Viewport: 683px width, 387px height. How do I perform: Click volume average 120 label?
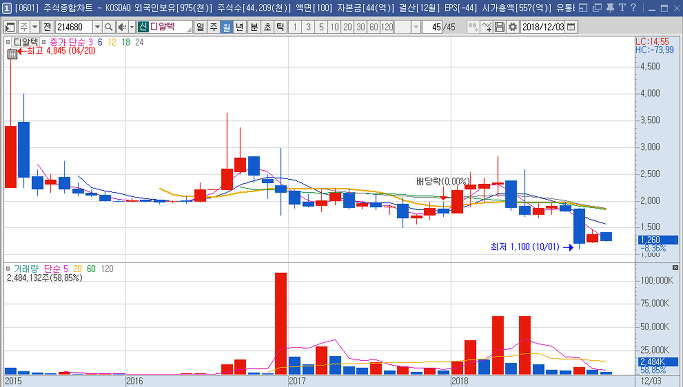click(107, 269)
